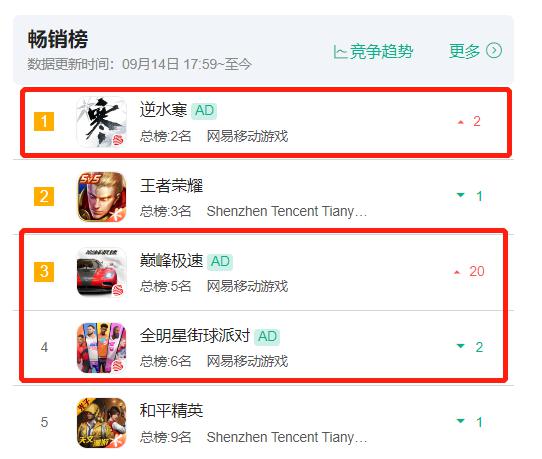
Task: Click the 王者荣耀 app icon
Action: coord(101,197)
